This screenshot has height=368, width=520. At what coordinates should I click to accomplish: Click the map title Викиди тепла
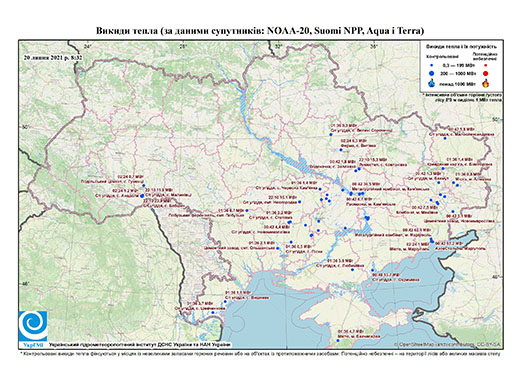pos(260,31)
